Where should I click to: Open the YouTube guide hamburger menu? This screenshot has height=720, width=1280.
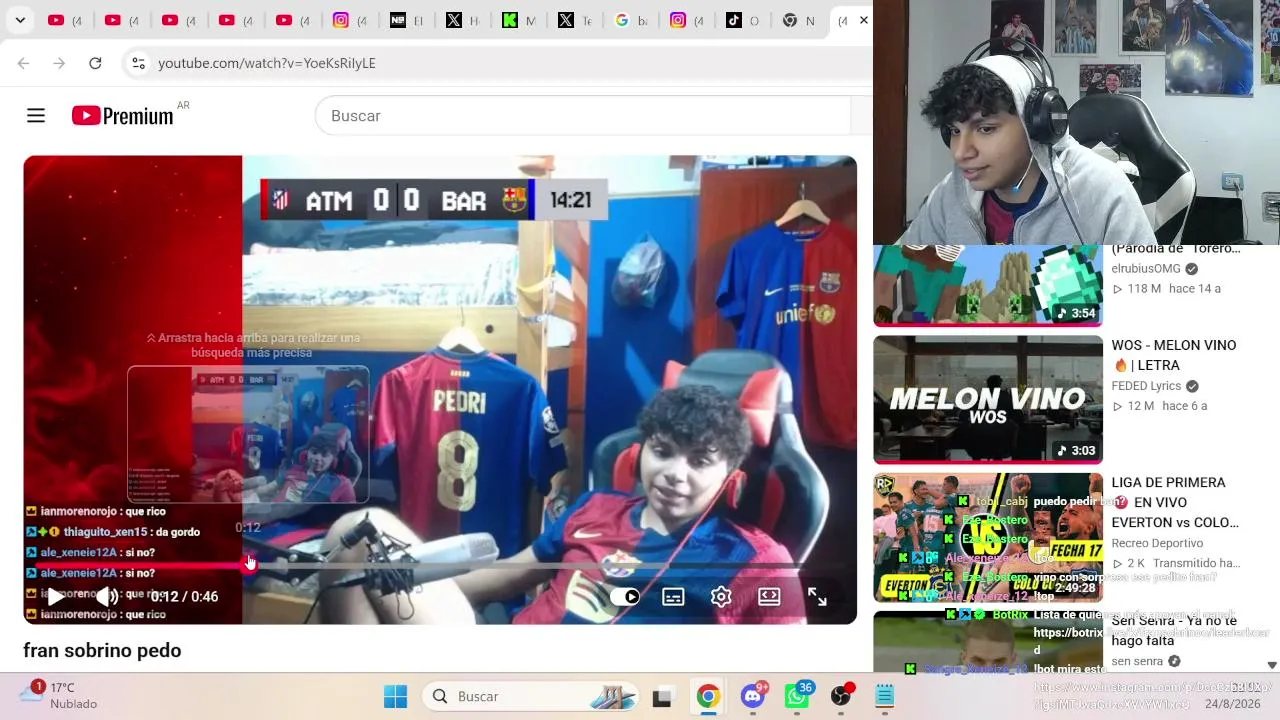tap(36, 116)
